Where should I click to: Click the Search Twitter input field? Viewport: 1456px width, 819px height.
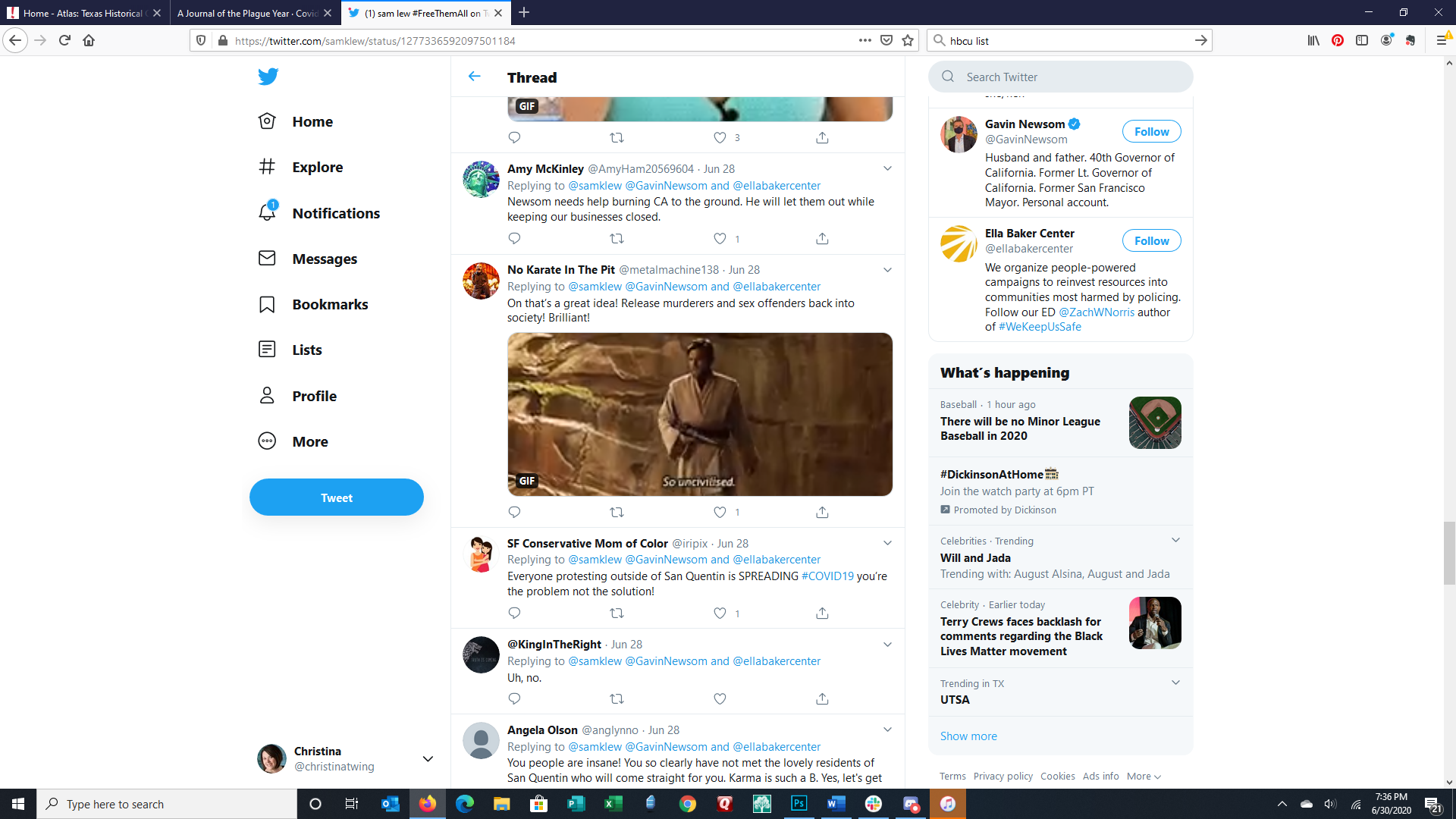1069,77
